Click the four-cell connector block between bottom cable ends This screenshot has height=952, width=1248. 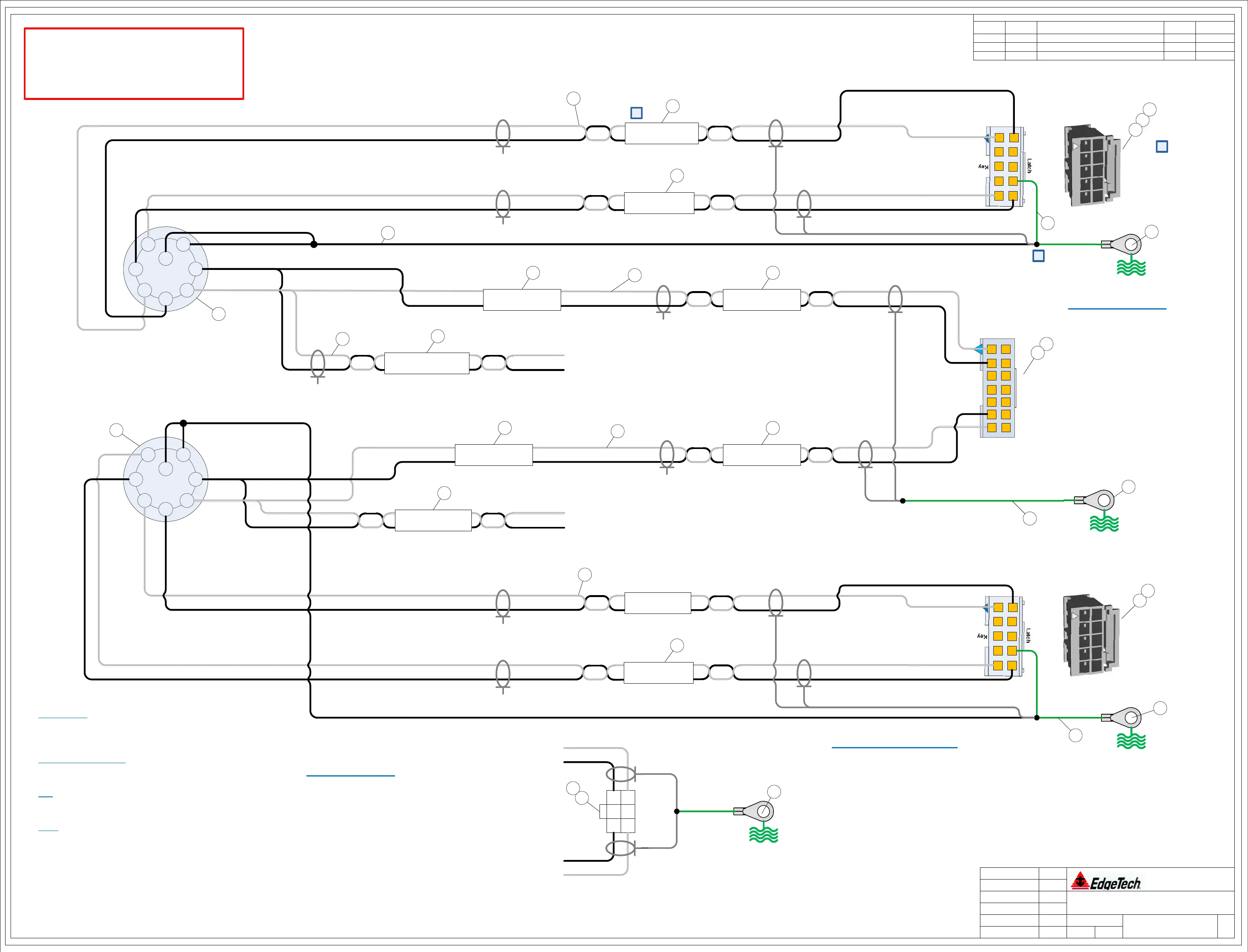click(618, 811)
